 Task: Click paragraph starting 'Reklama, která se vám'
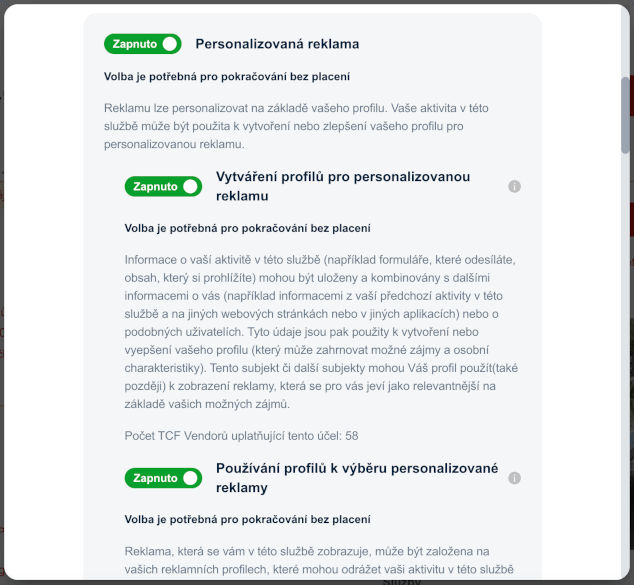coord(319,560)
